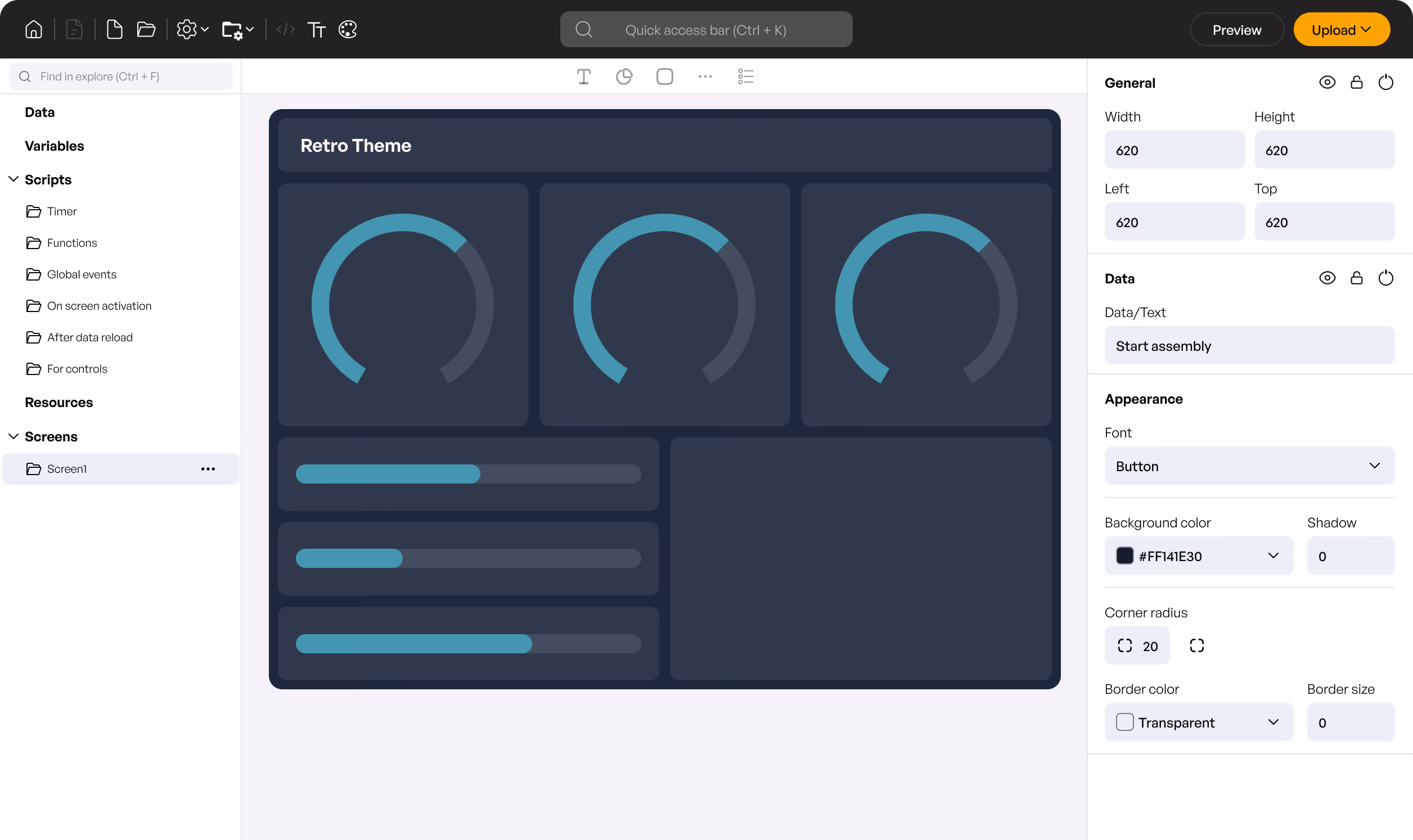Image resolution: width=1413 pixels, height=840 pixels.
Task: Click the Preview button
Action: (1237, 29)
